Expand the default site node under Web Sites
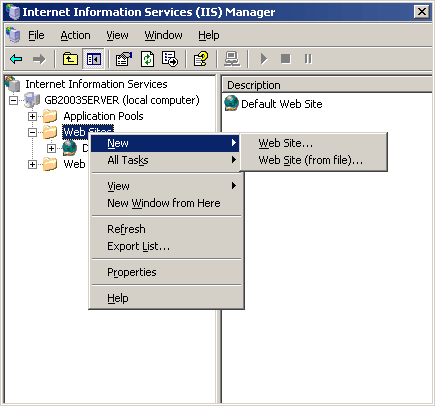Screen dimensions: 435x406 coord(51,148)
